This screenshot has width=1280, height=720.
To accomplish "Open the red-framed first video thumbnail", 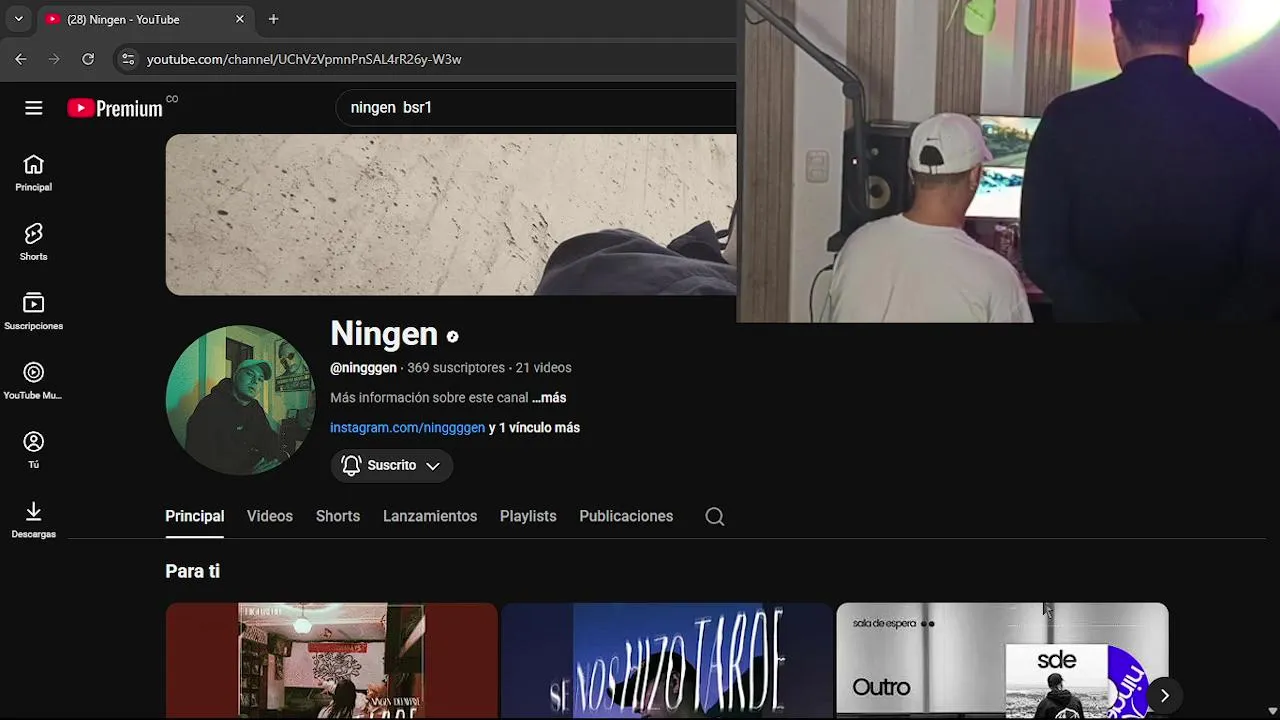I will [x=331, y=660].
